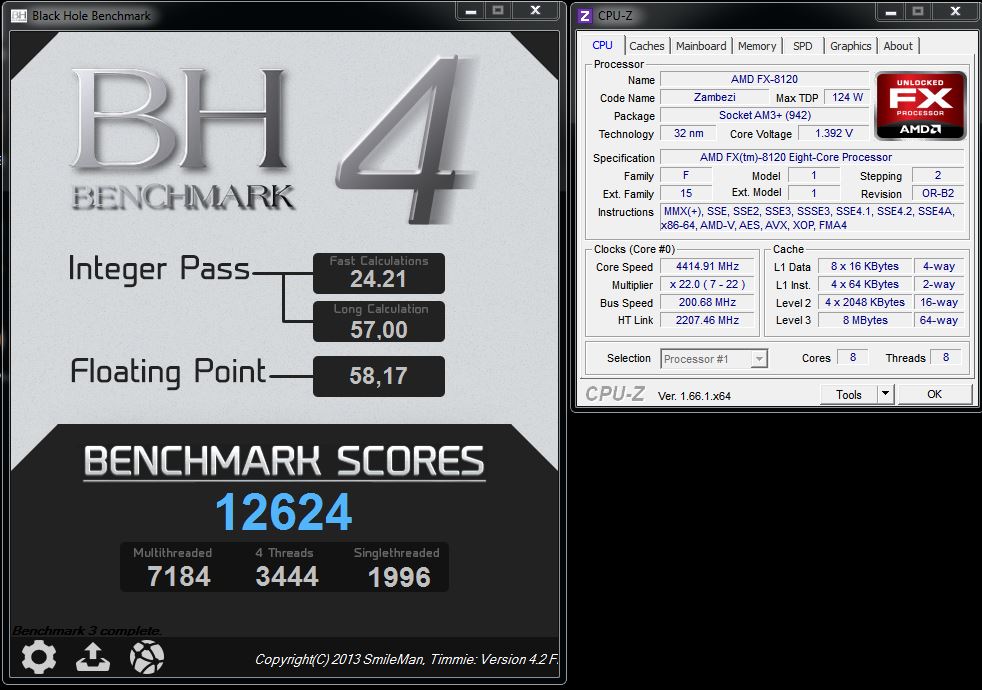Click the 4 Threads score 3444
Screen dimensions: 982x690
pos(287,576)
